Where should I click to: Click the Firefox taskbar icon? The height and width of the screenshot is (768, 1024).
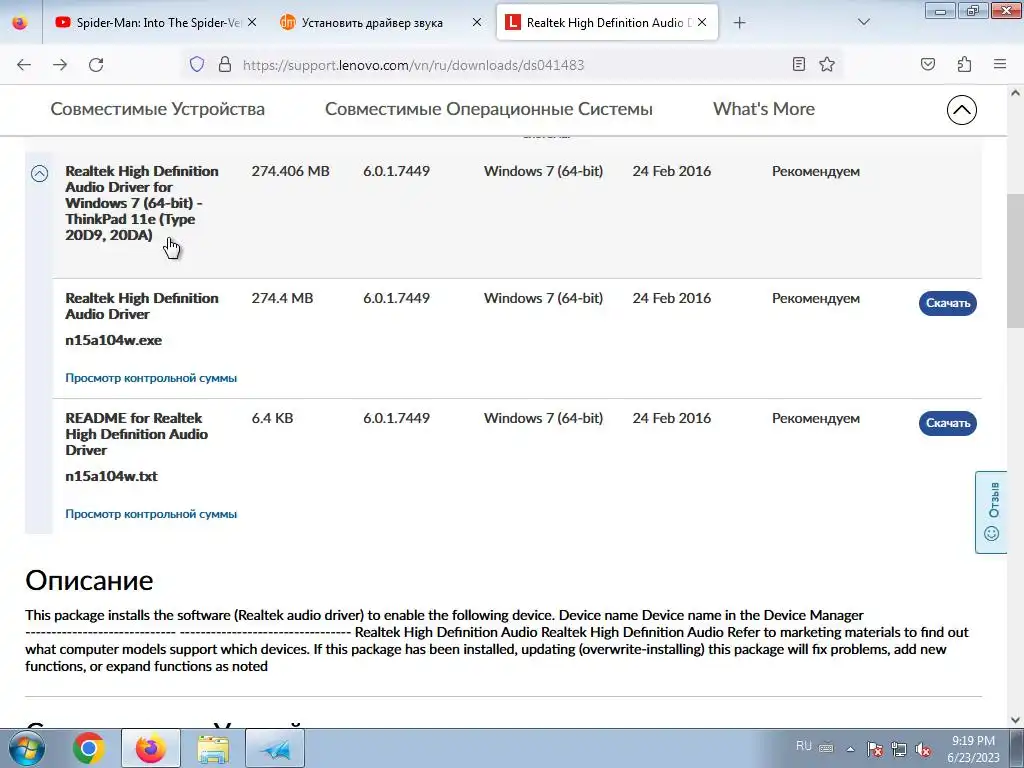click(x=150, y=748)
